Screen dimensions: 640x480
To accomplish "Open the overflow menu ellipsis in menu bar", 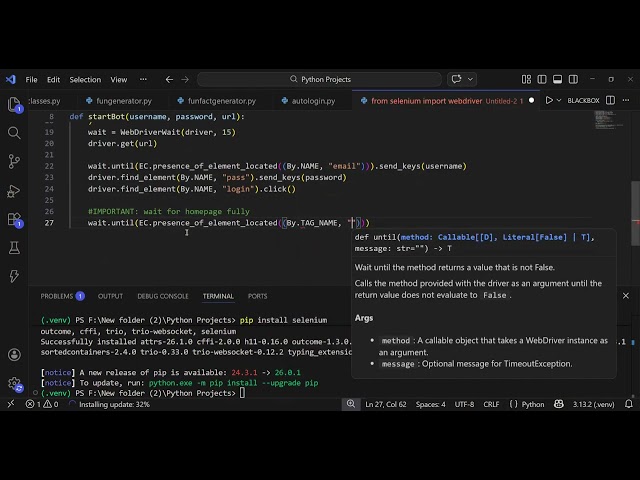I will coord(143,80).
